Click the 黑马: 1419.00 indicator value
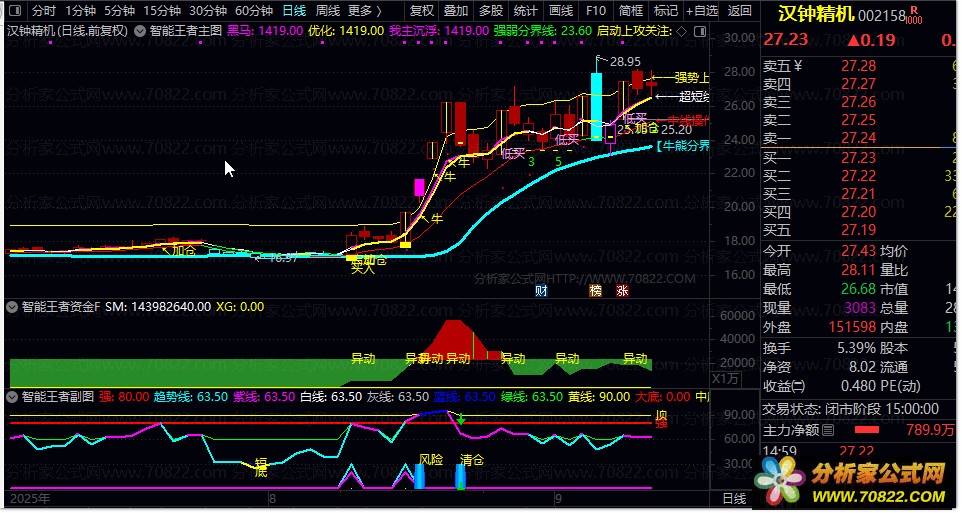Image resolution: width=962 pixels, height=513 pixels. pyautogui.click(x=265, y=31)
